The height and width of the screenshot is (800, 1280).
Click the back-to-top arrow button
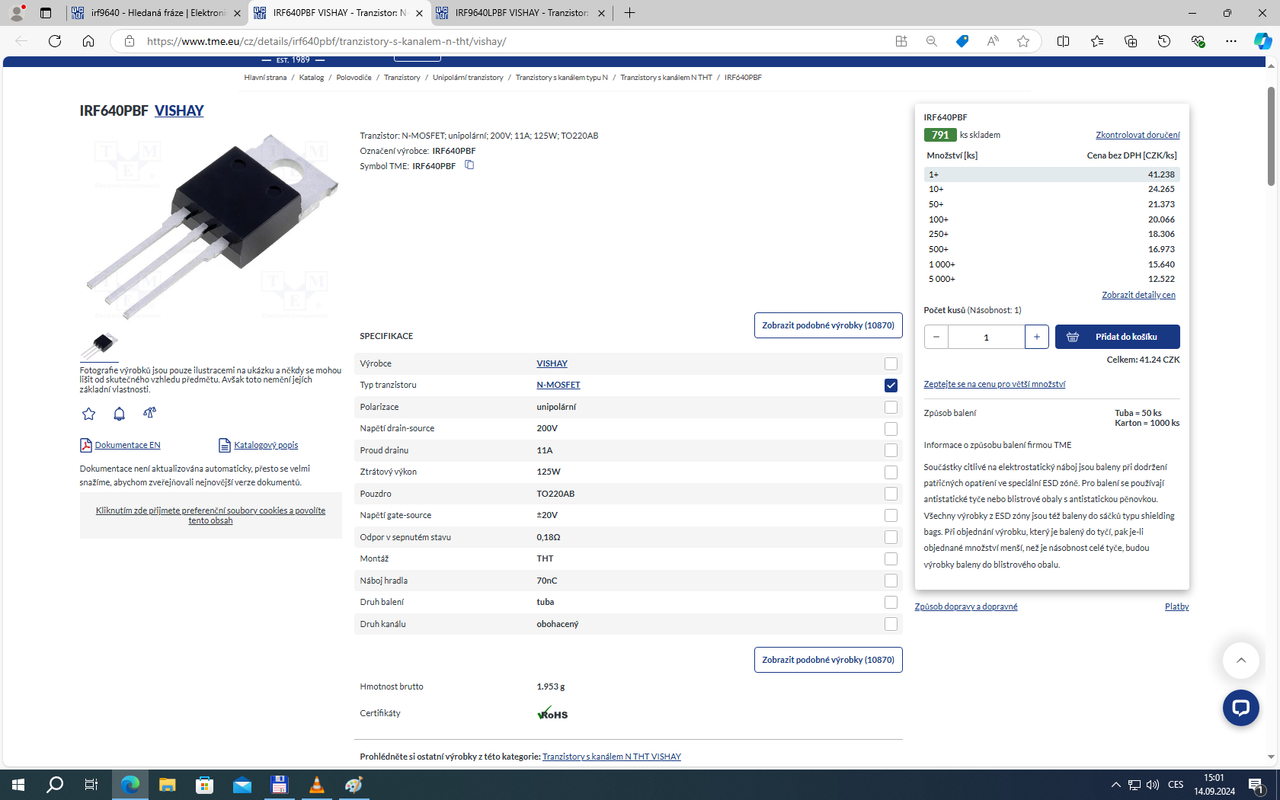tap(1241, 661)
